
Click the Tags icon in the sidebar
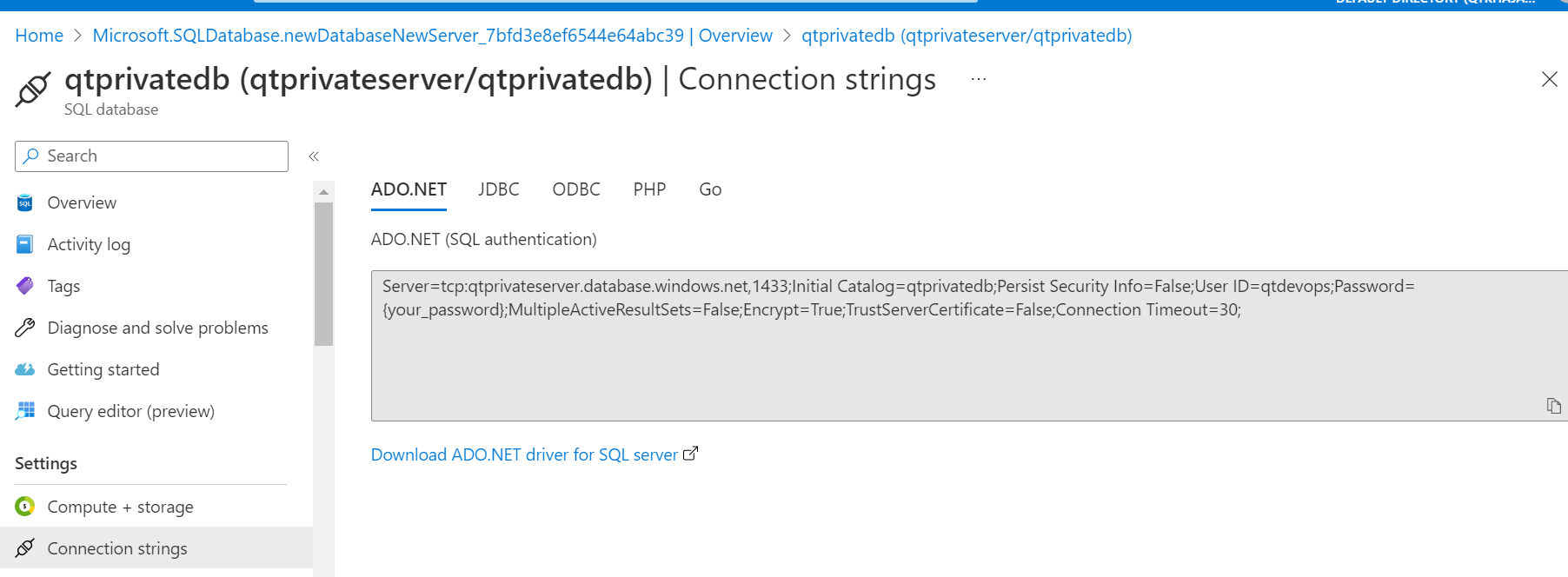coord(24,286)
